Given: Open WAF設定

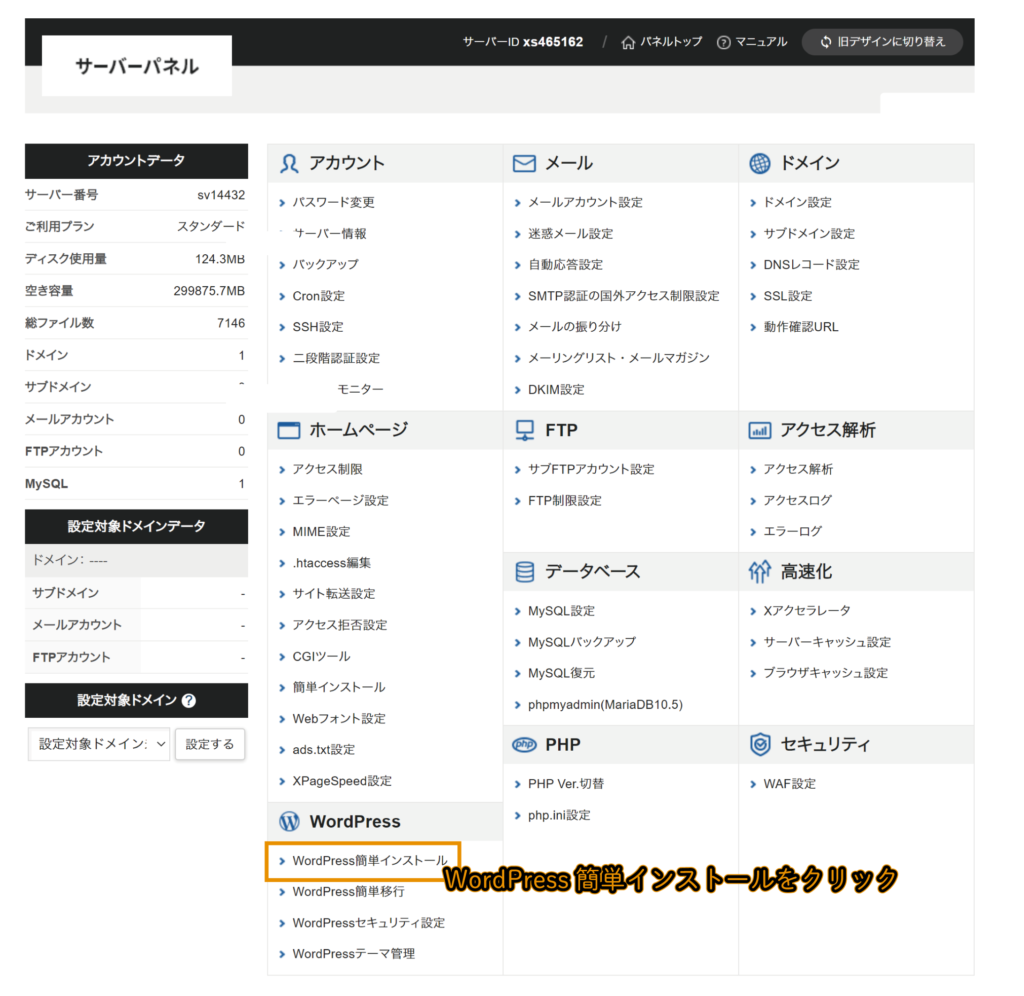Looking at the screenshot, I should pos(790,784).
